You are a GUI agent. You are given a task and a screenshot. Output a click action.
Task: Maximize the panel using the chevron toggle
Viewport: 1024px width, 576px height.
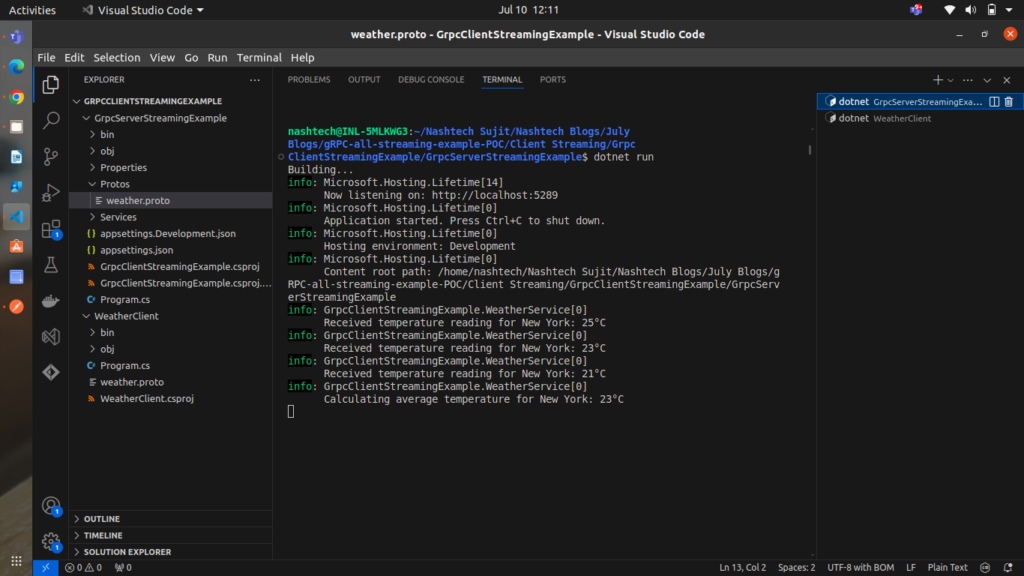coord(987,80)
